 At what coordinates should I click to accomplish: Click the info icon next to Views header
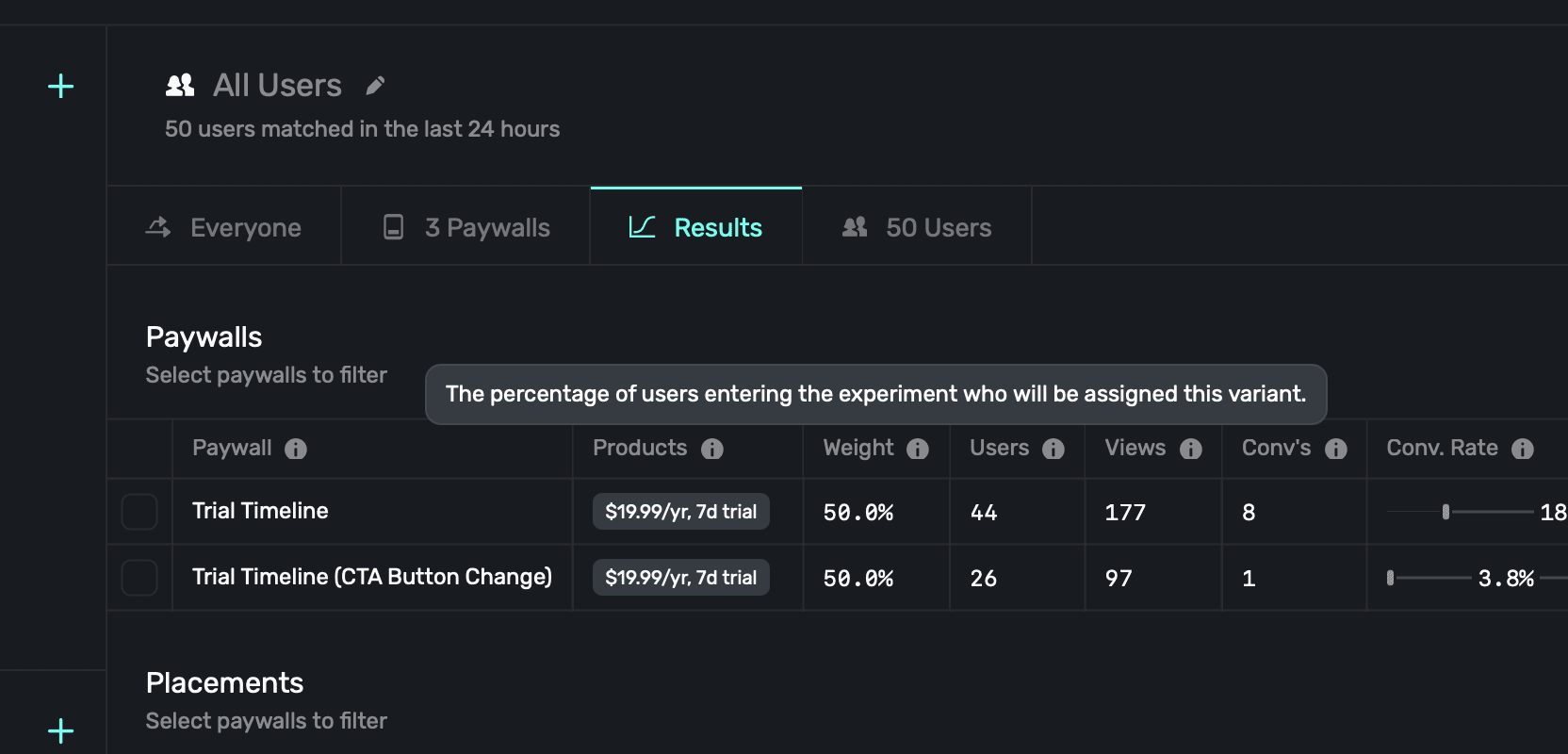tap(1191, 450)
